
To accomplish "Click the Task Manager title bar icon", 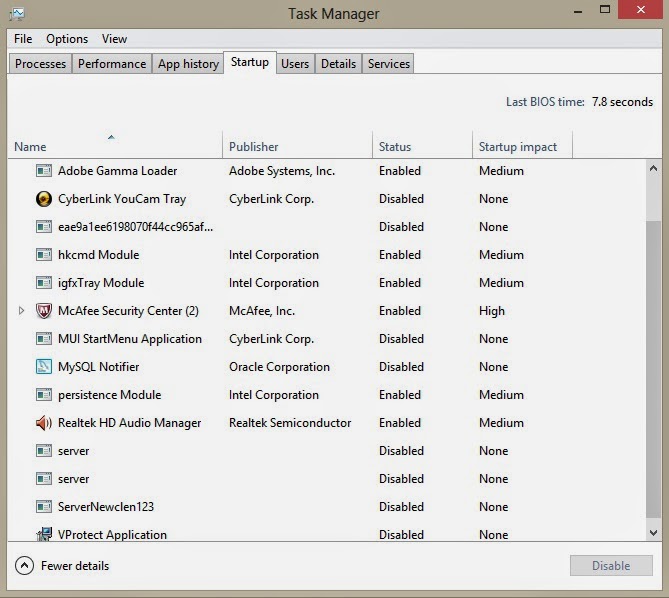I will (x=17, y=14).
